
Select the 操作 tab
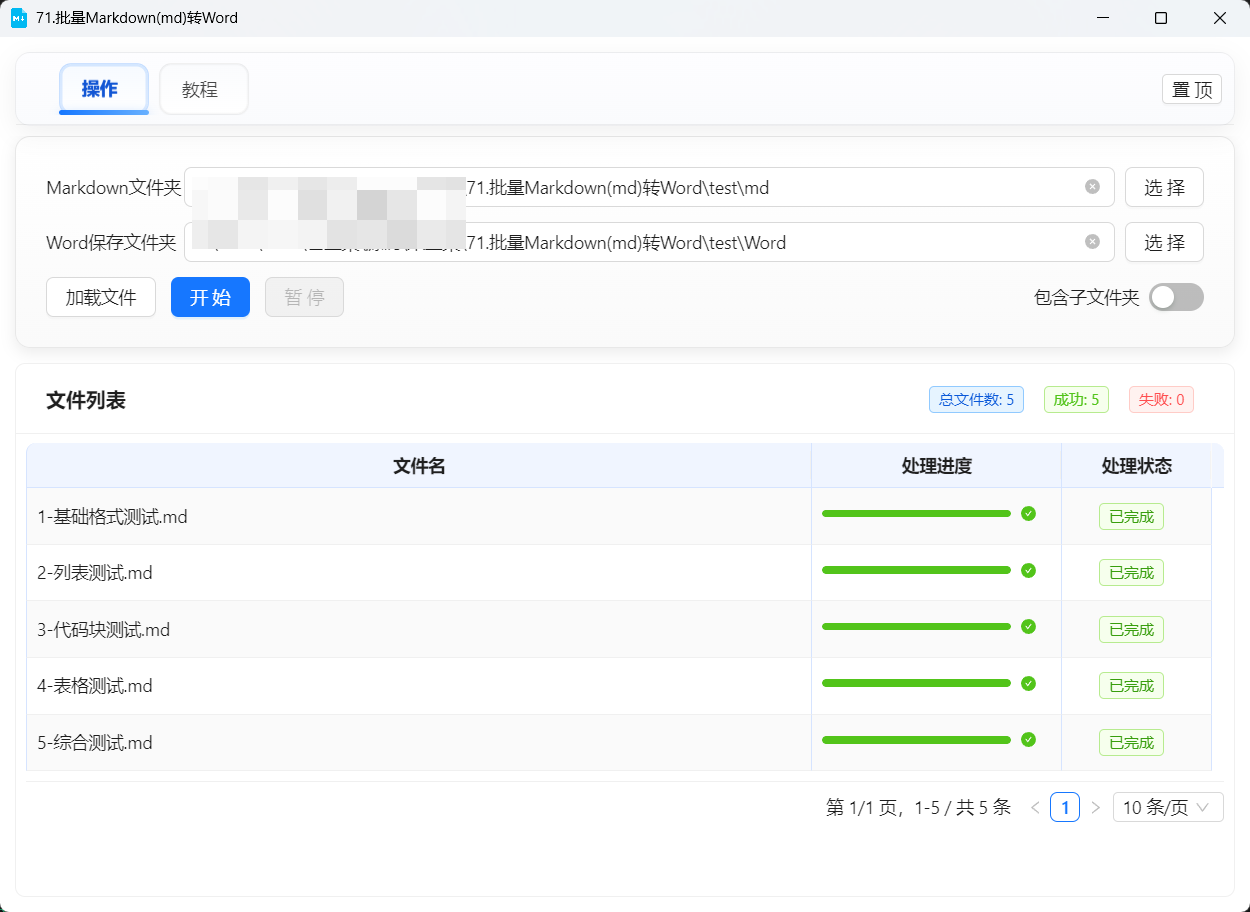[x=103, y=89]
